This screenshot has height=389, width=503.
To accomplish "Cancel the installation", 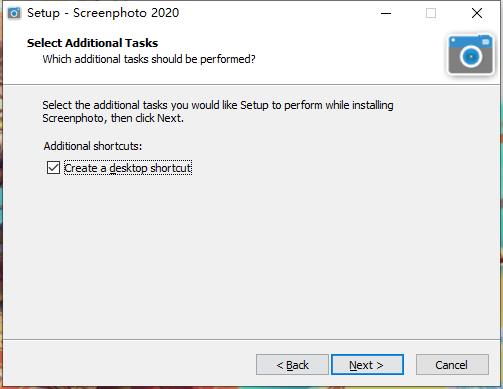I will pyautogui.click(x=452, y=365).
